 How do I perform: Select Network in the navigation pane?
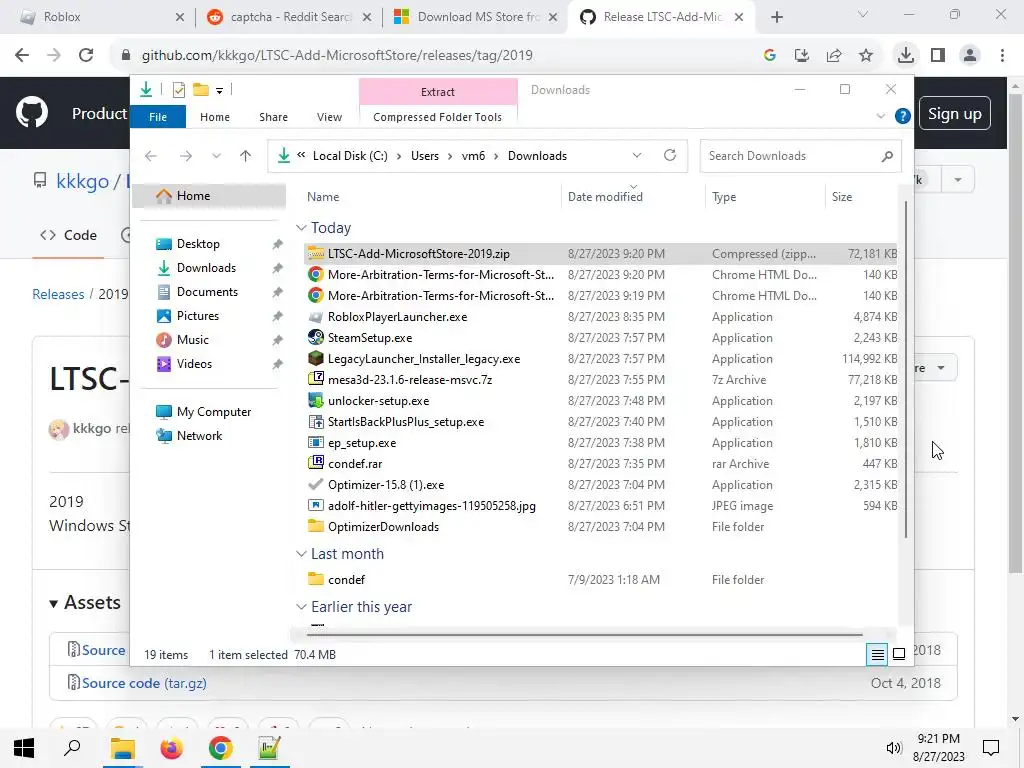click(x=199, y=436)
